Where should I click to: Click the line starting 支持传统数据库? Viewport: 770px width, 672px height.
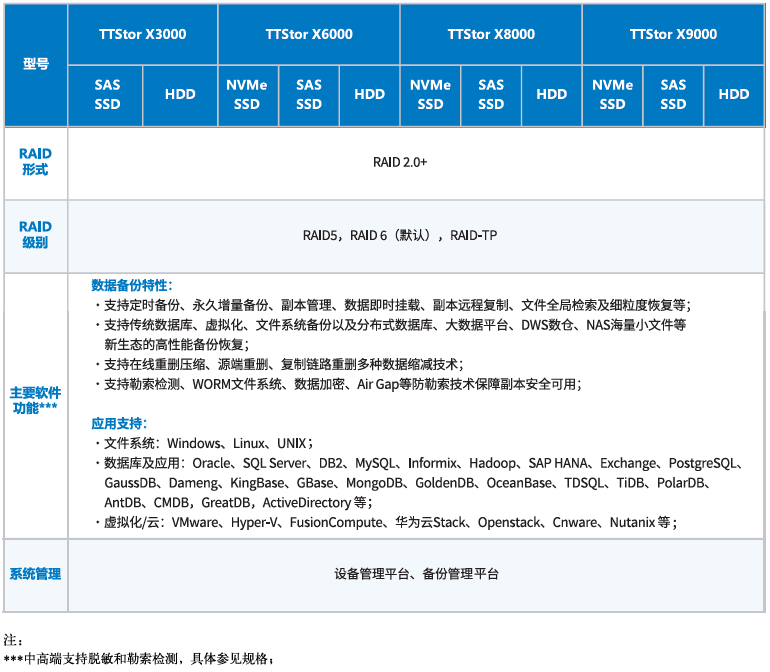[x=390, y=325]
